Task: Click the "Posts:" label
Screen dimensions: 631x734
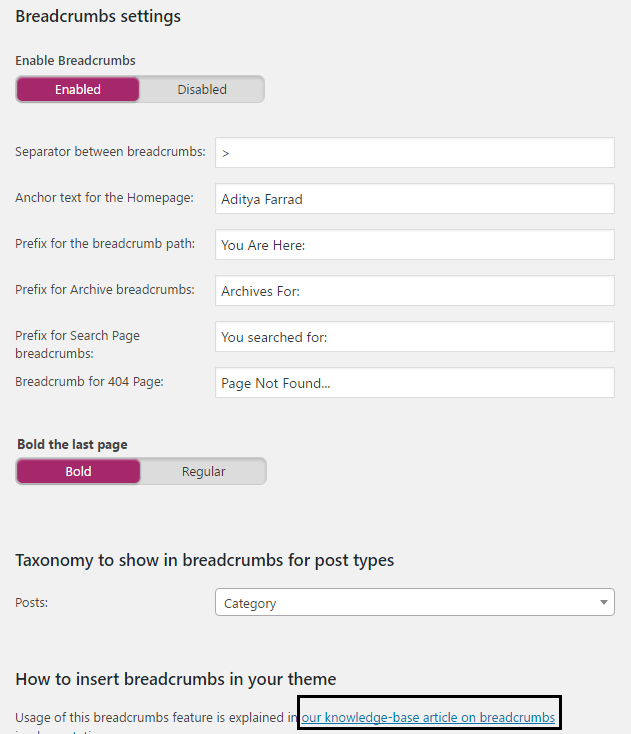Action: point(32,603)
